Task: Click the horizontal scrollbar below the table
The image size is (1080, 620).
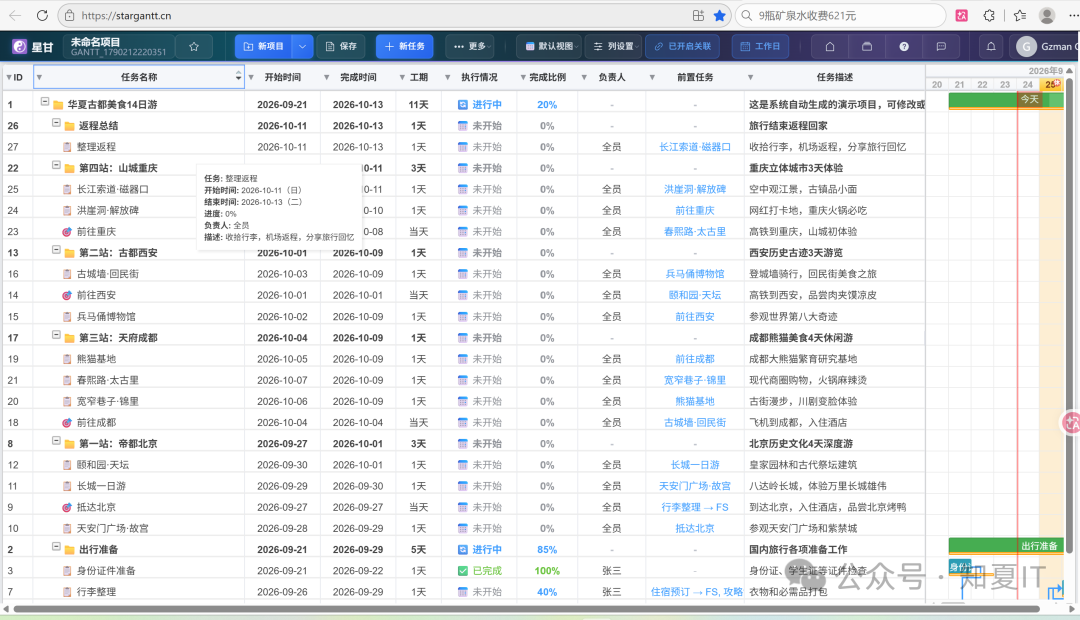Action: [x=526, y=609]
